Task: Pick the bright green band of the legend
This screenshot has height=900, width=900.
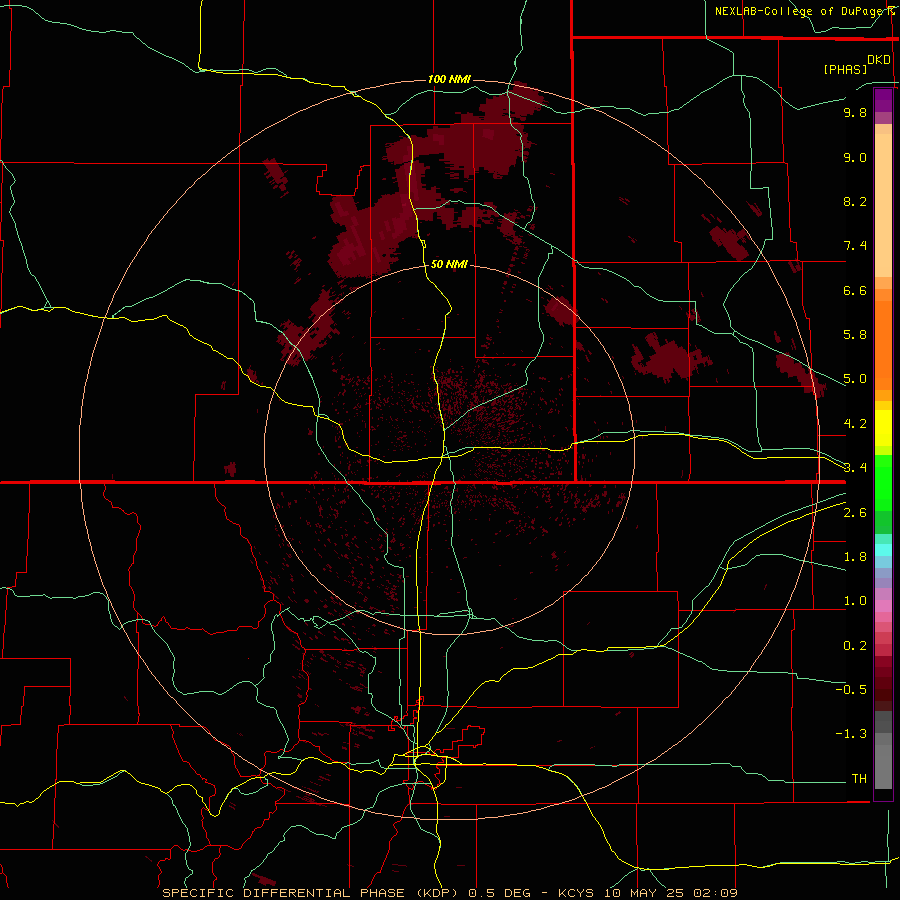Action: tap(883, 482)
